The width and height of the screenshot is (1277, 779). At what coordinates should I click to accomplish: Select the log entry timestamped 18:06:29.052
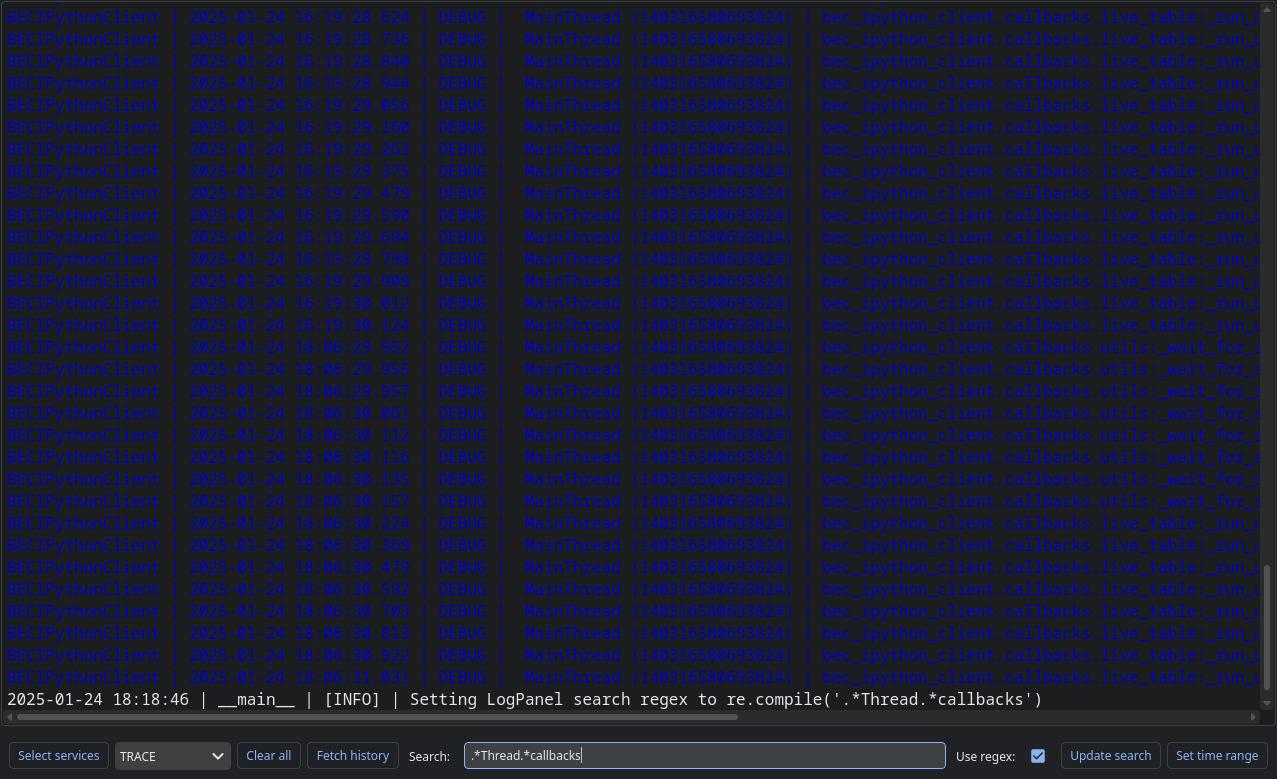pos(400,347)
